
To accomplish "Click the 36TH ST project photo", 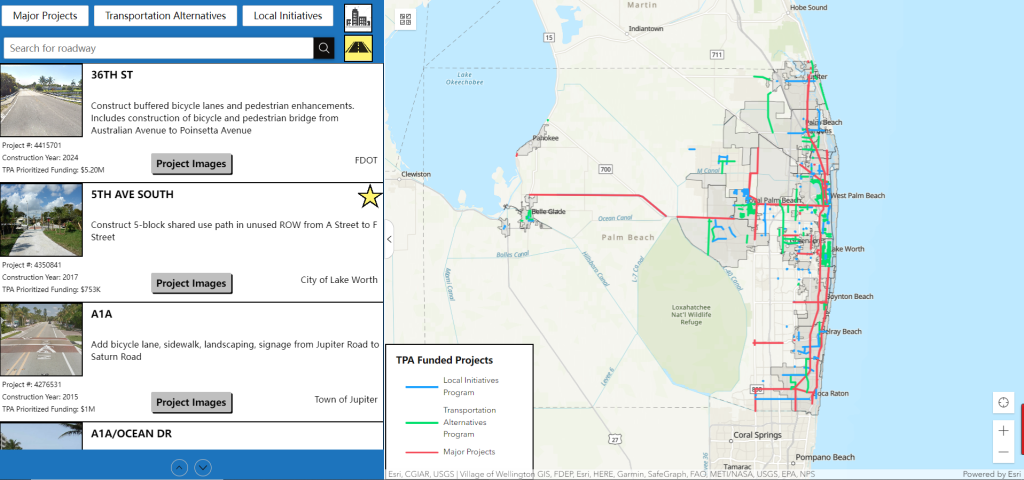I will [41, 101].
